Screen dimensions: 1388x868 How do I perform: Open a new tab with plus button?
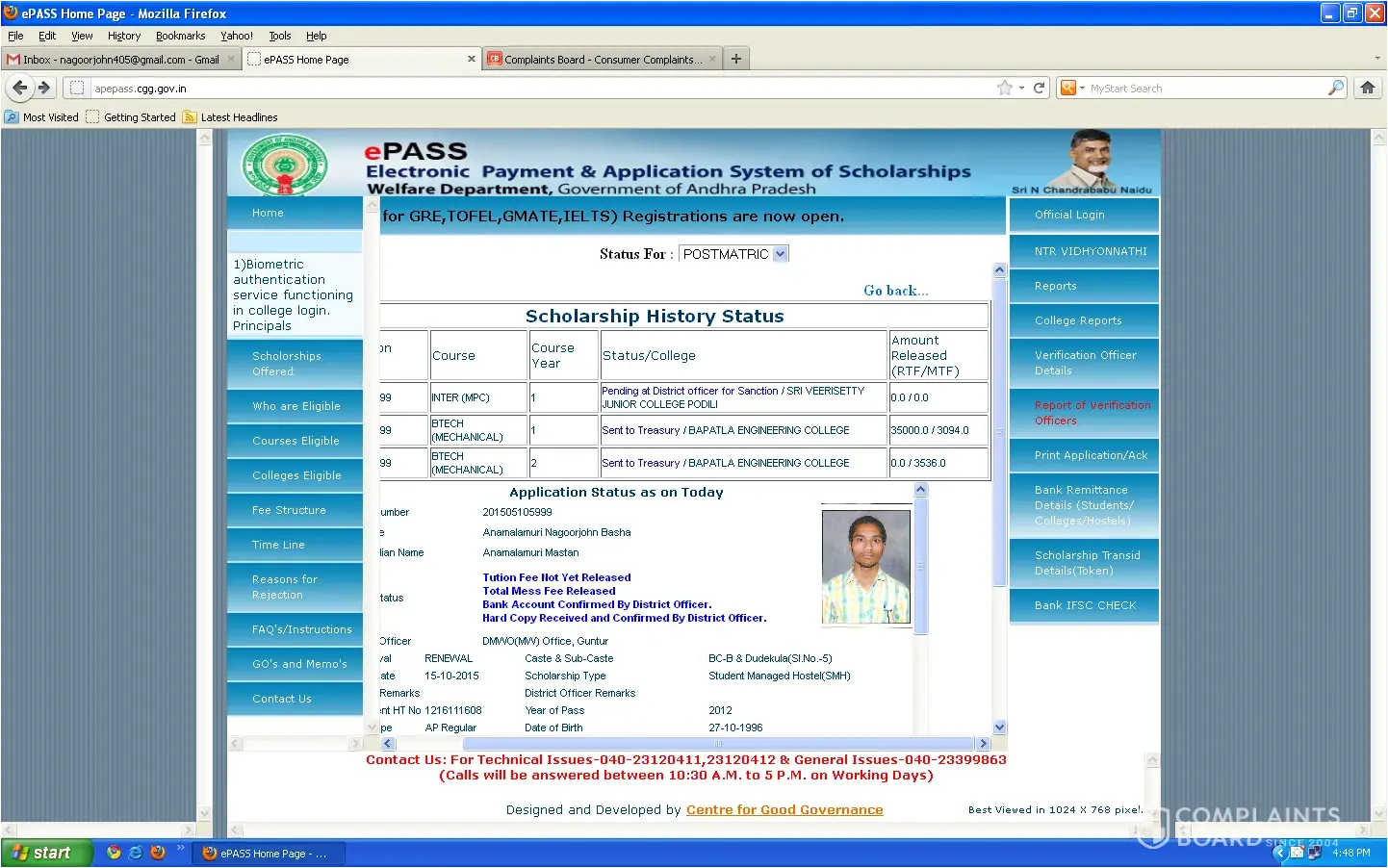(x=736, y=59)
